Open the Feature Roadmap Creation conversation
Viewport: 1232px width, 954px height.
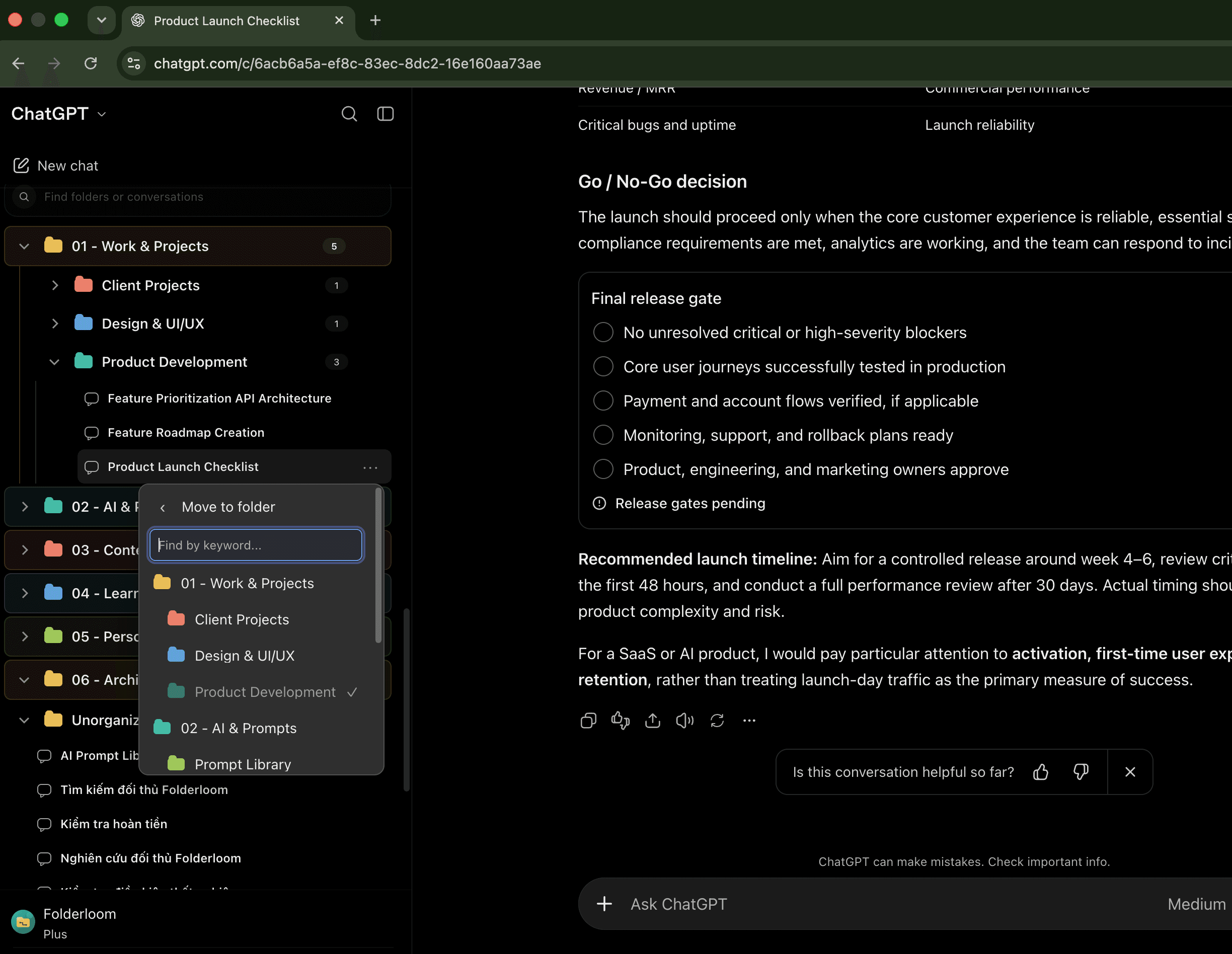click(x=234, y=433)
